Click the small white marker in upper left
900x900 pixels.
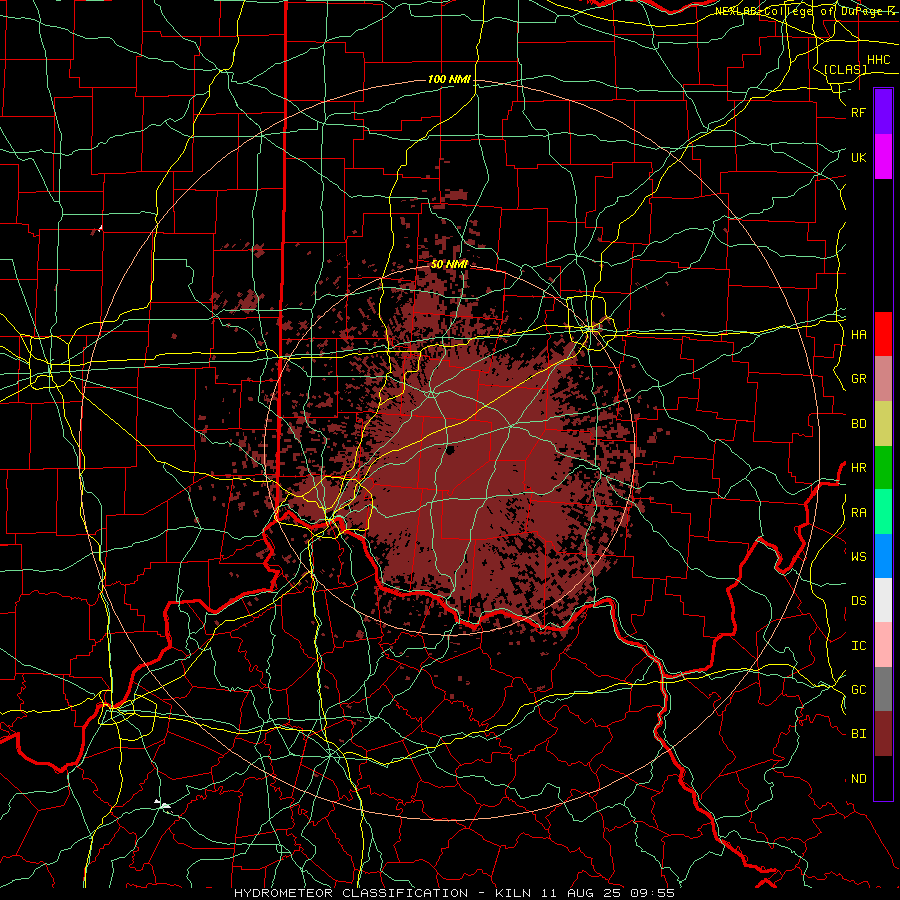pyautogui.click(x=100, y=228)
